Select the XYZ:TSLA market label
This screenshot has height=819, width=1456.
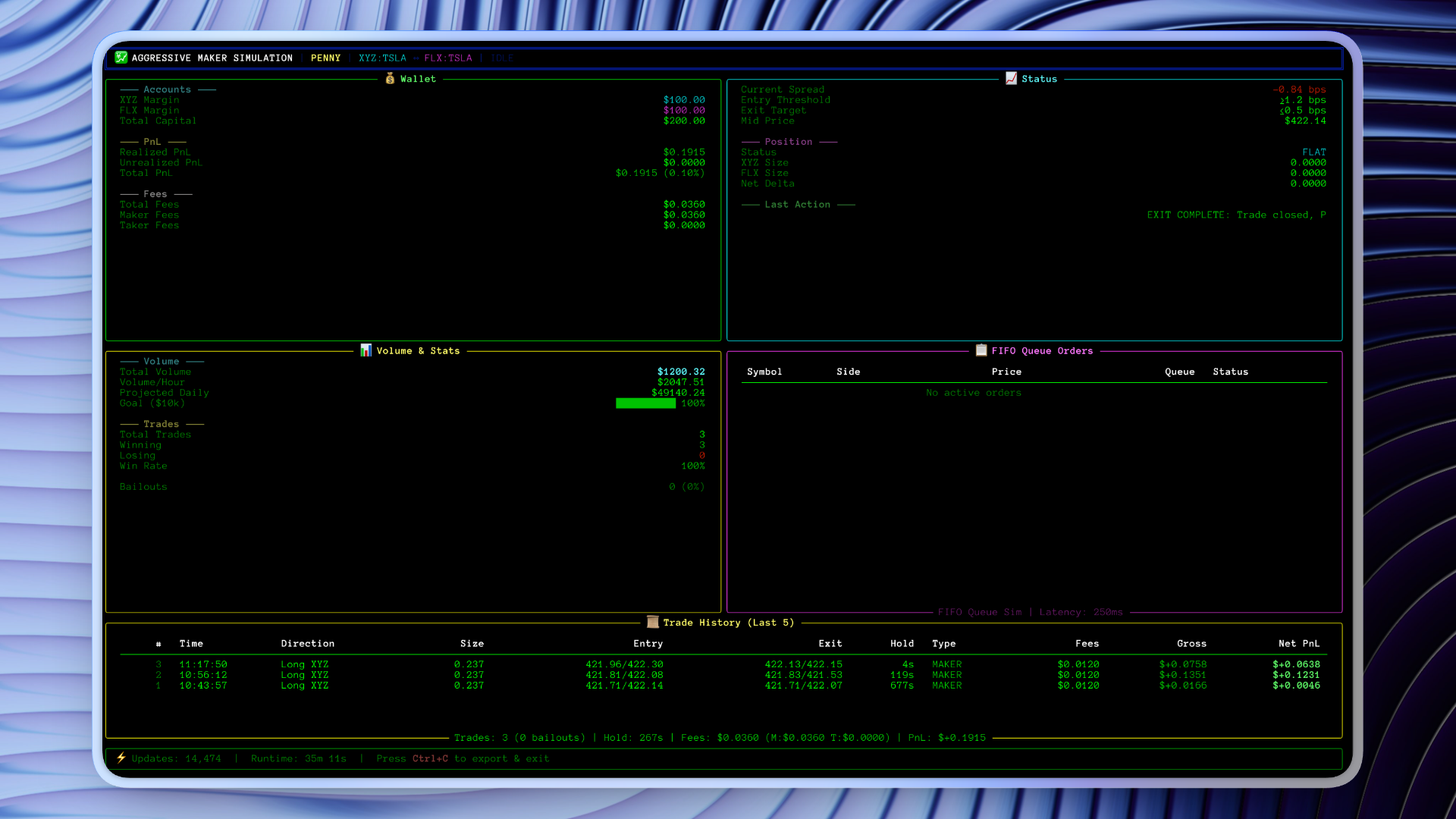point(383,58)
